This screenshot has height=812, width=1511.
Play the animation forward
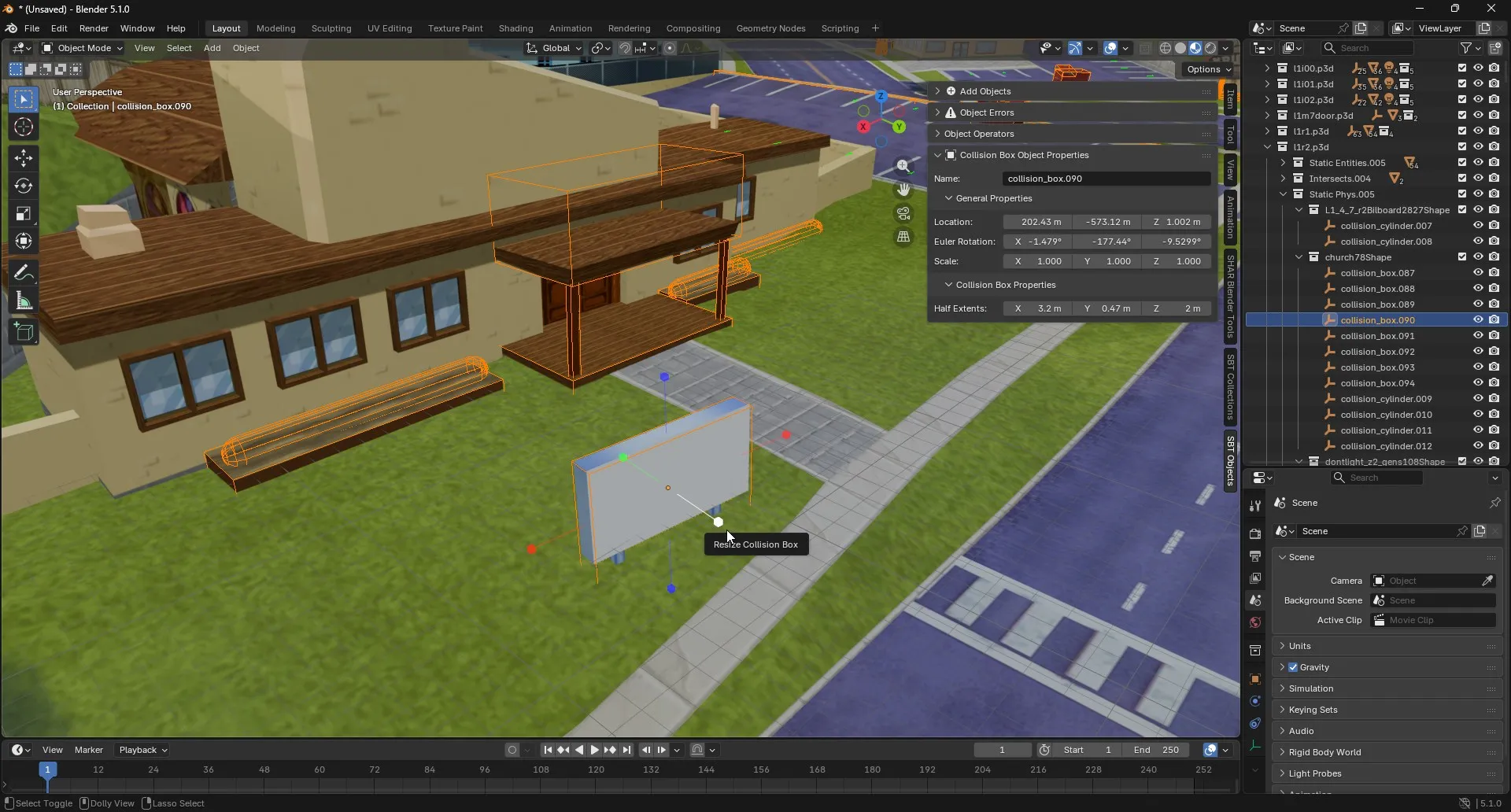[595, 750]
